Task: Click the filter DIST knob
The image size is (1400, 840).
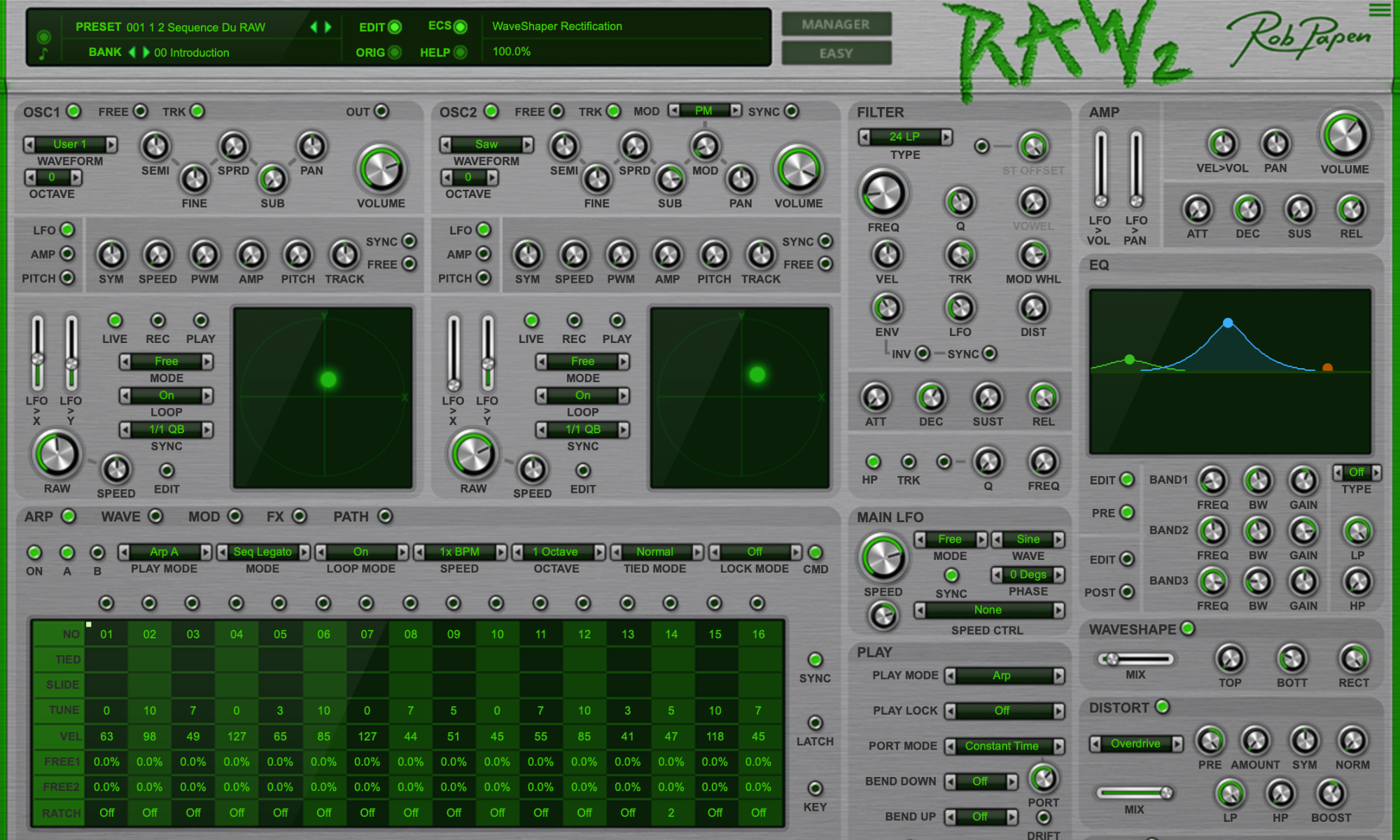Action: pos(1033,308)
